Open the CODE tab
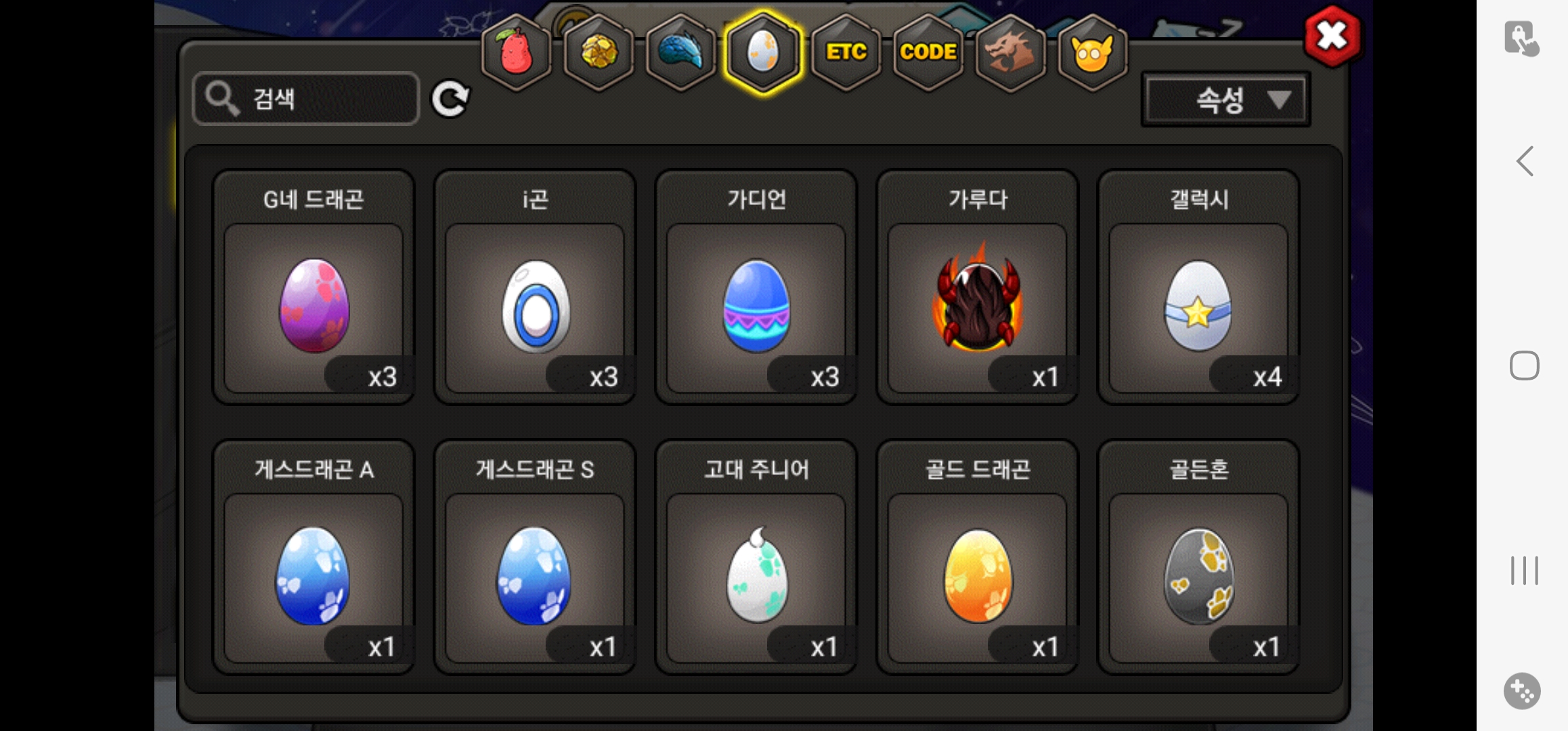1568x731 pixels. (x=928, y=53)
